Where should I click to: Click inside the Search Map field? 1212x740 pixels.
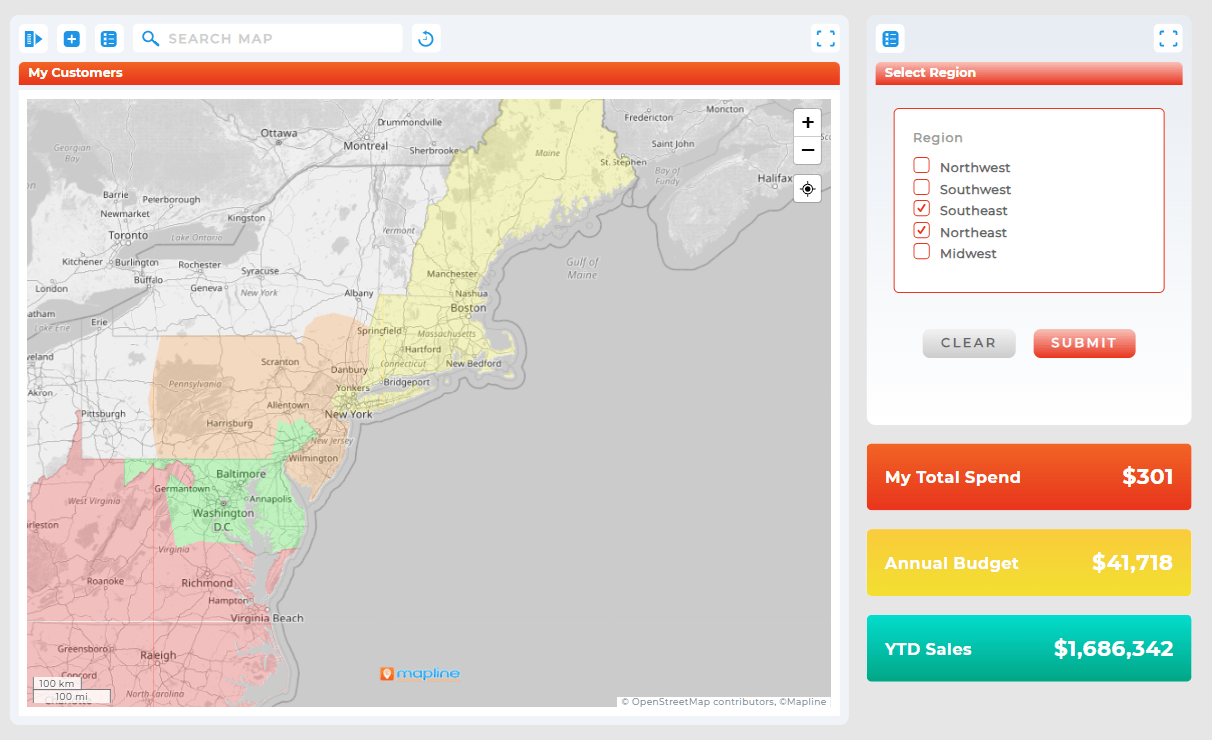point(280,38)
